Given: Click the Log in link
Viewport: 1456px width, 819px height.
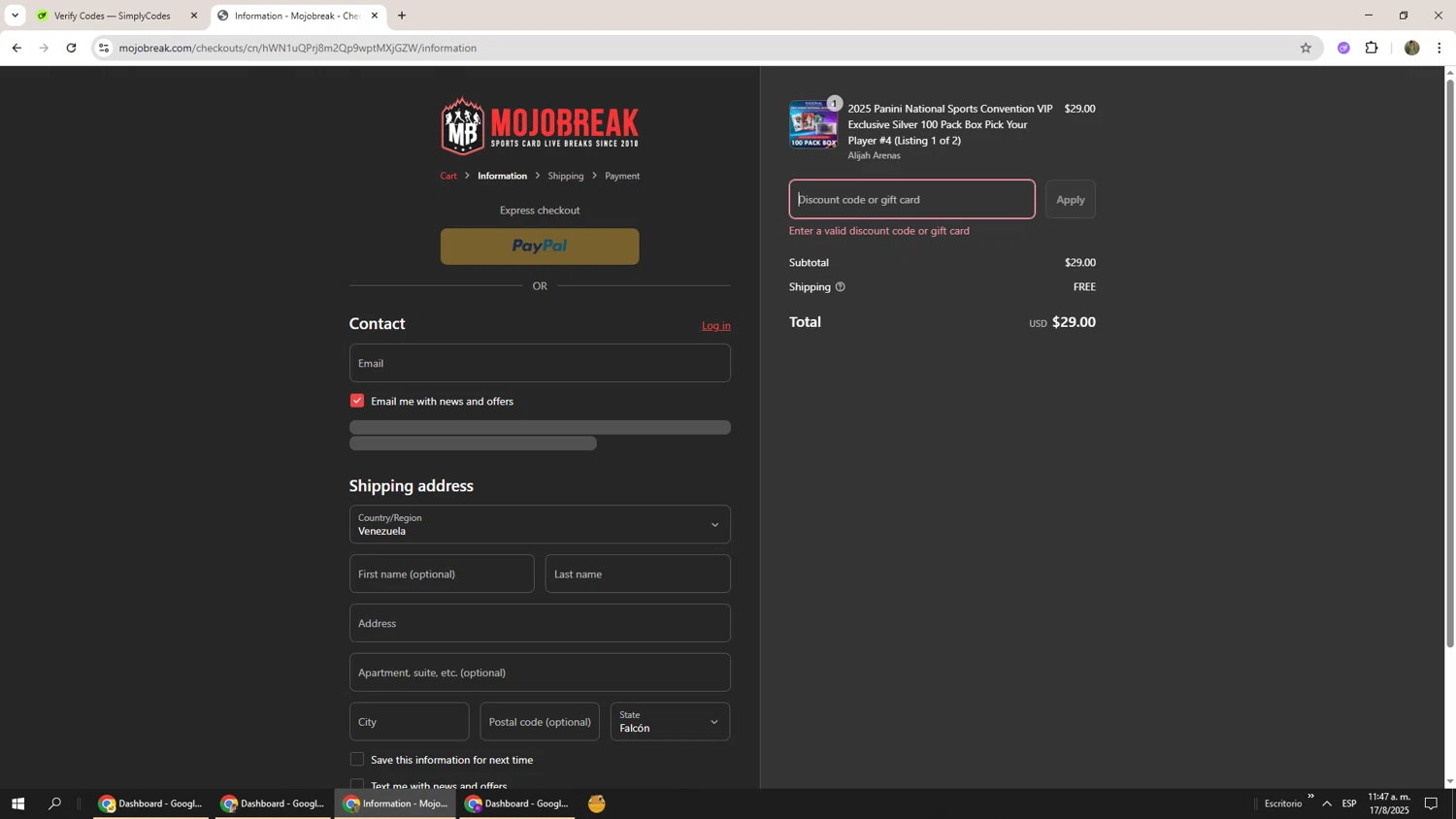Looking at the screenshot, I should coord(716,326).
